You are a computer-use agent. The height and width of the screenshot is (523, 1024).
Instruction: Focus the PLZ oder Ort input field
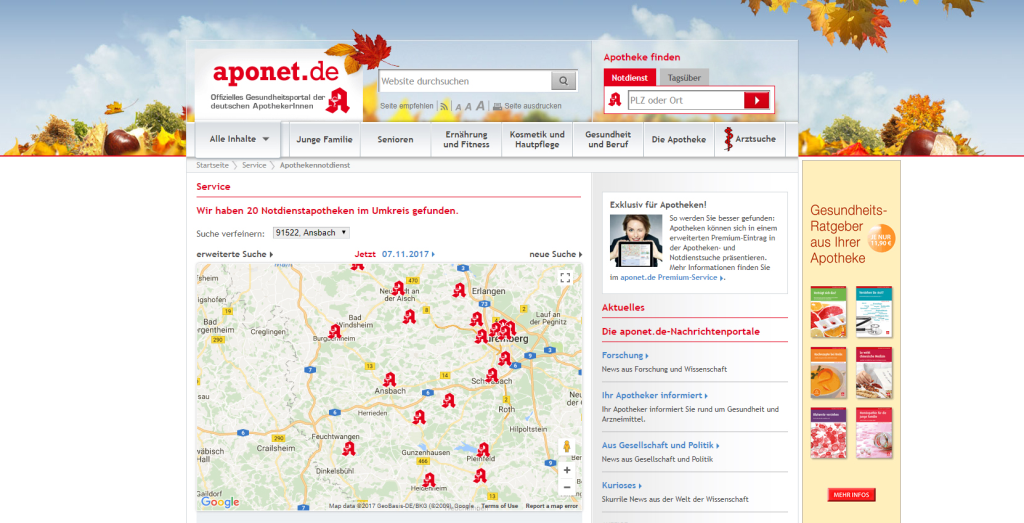(686, 100)
